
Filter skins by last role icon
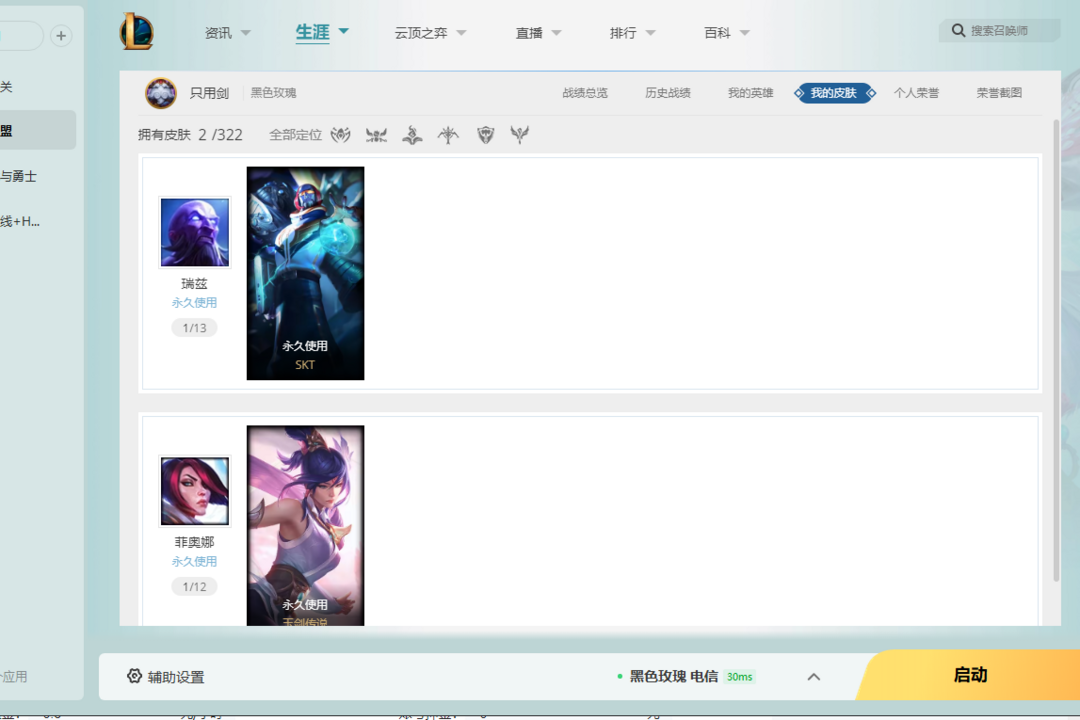coord(519,134)
